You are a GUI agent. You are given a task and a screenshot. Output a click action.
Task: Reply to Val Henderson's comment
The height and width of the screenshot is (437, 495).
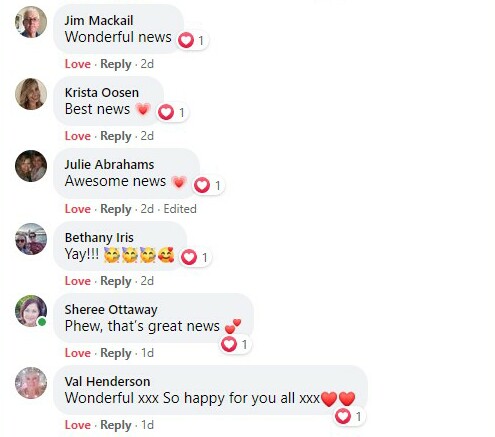point(116,425)
